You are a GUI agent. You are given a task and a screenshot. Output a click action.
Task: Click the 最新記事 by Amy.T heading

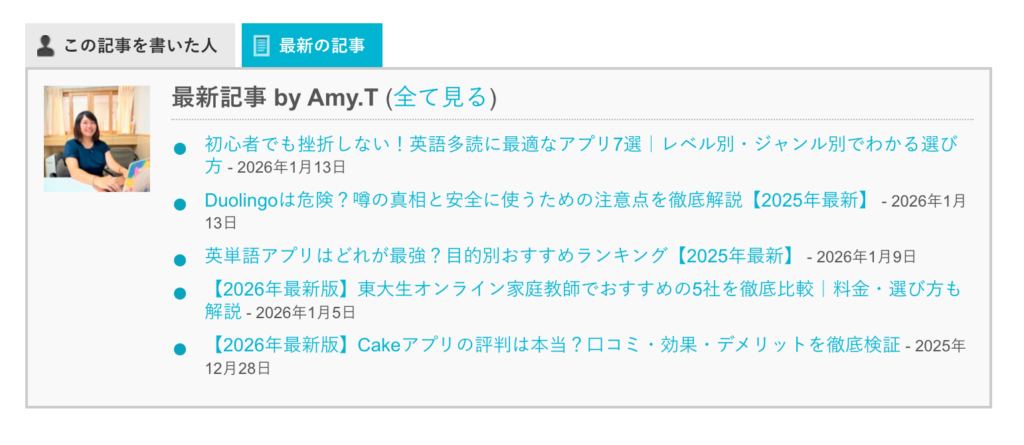275,97
